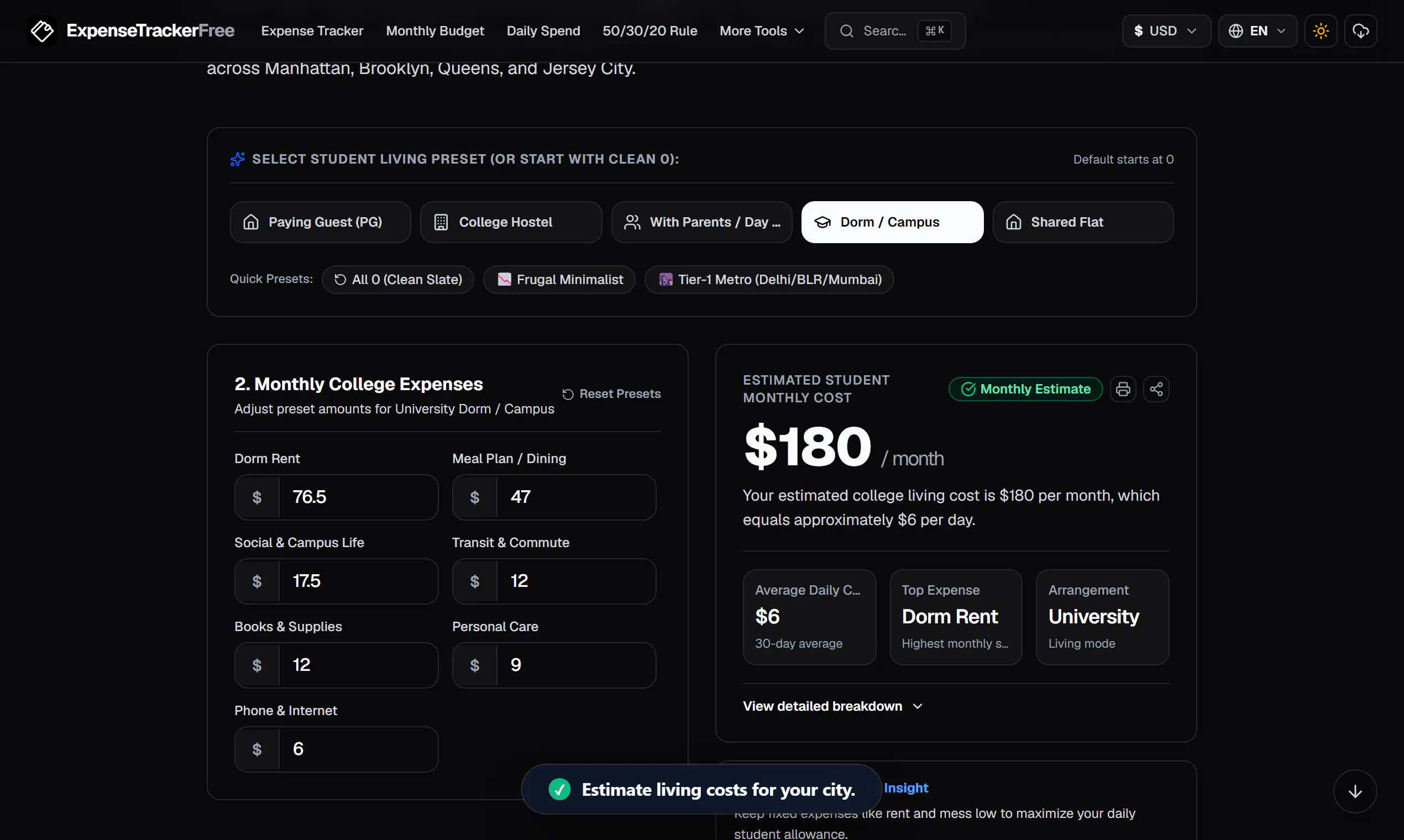Select With Parents / Day preset
The width and height of the screenshot is (1404, 840).
(x=701, y=222)
